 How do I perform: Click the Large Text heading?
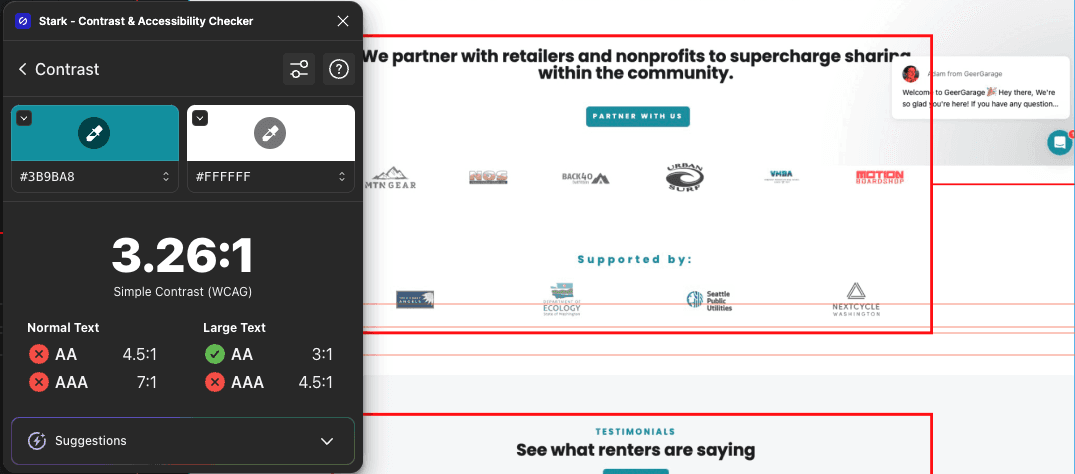point(234,328)
